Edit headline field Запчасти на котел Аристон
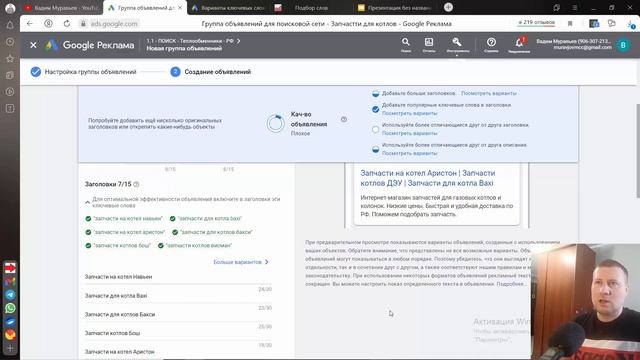The height and width of the screenshot is (360, 640). (178, 352)
